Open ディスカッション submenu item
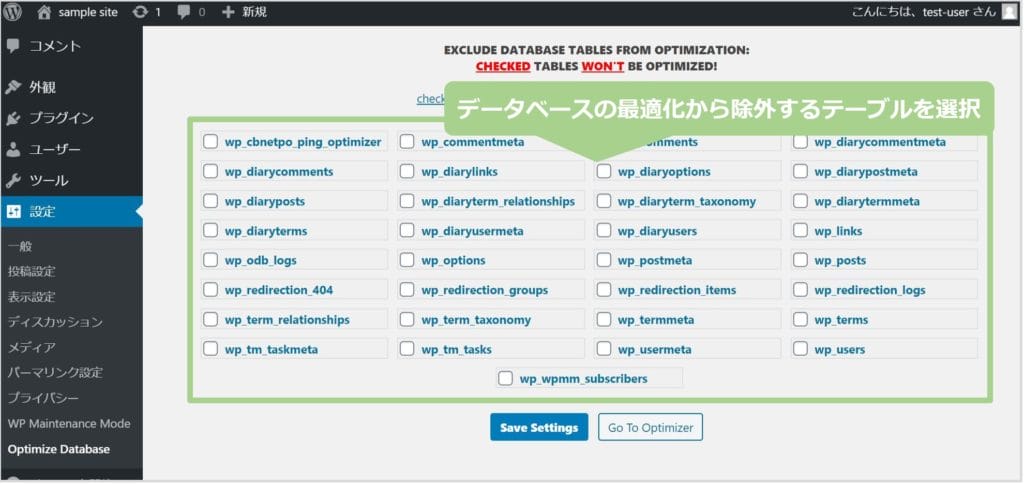Viewport: 1024px width, 484px height. tap(56, 322)
